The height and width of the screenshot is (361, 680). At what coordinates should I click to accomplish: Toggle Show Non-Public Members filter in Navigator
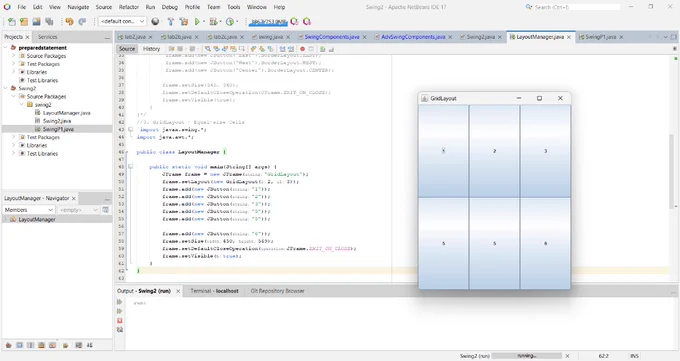42,345
